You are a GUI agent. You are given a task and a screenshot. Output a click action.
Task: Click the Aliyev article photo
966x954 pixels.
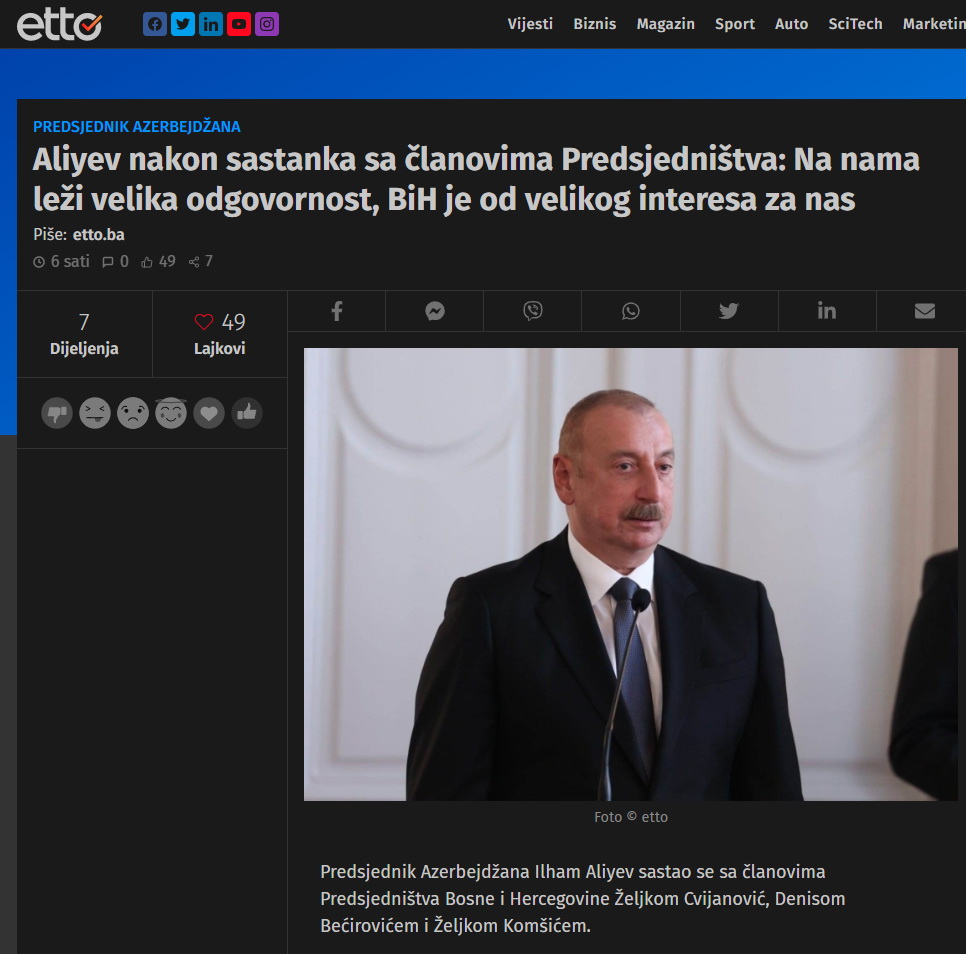[631, 574]
